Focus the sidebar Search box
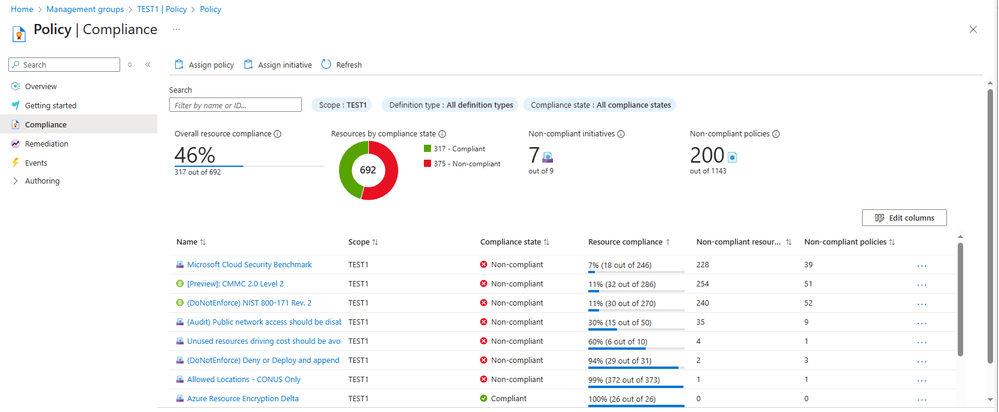Viewport: 999px width, 412px height. click(64, 65)
